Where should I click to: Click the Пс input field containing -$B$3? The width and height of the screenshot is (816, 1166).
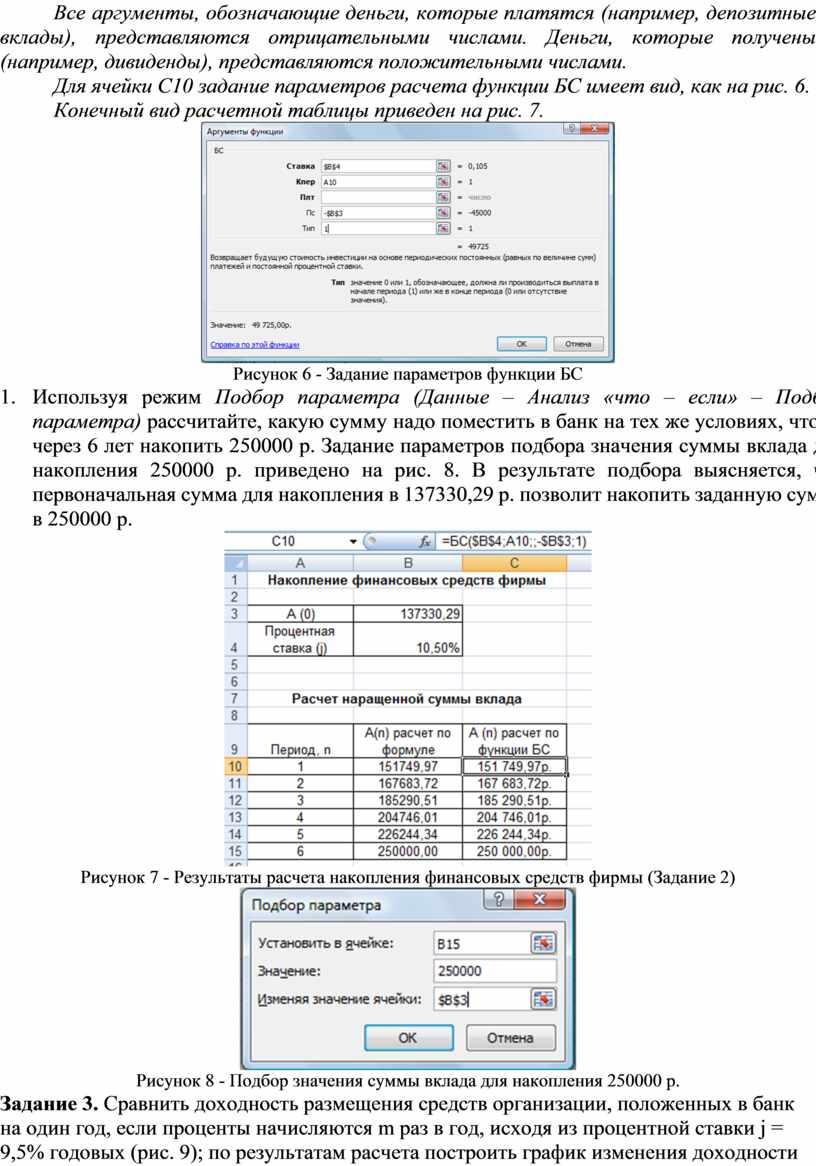[x=378, y=213]
